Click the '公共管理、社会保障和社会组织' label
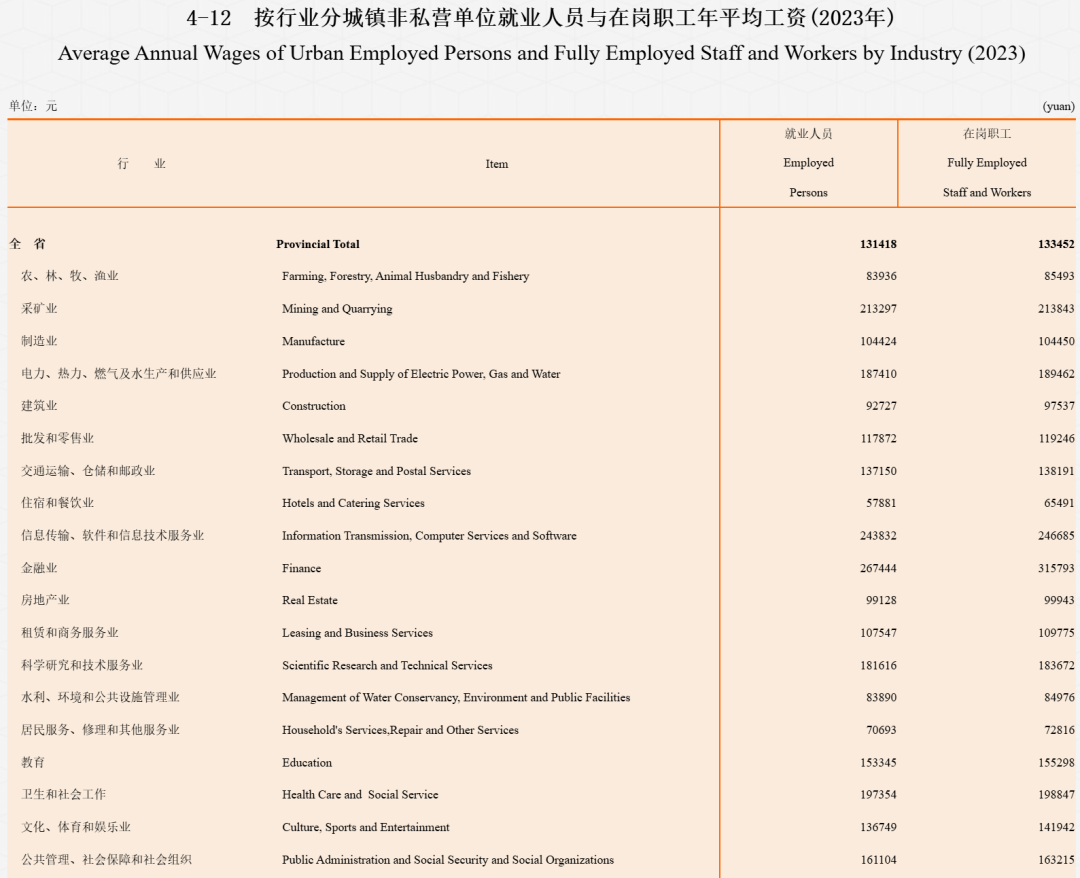The width and height of the screenshot is (1080, 878). [x=106, y=859]
